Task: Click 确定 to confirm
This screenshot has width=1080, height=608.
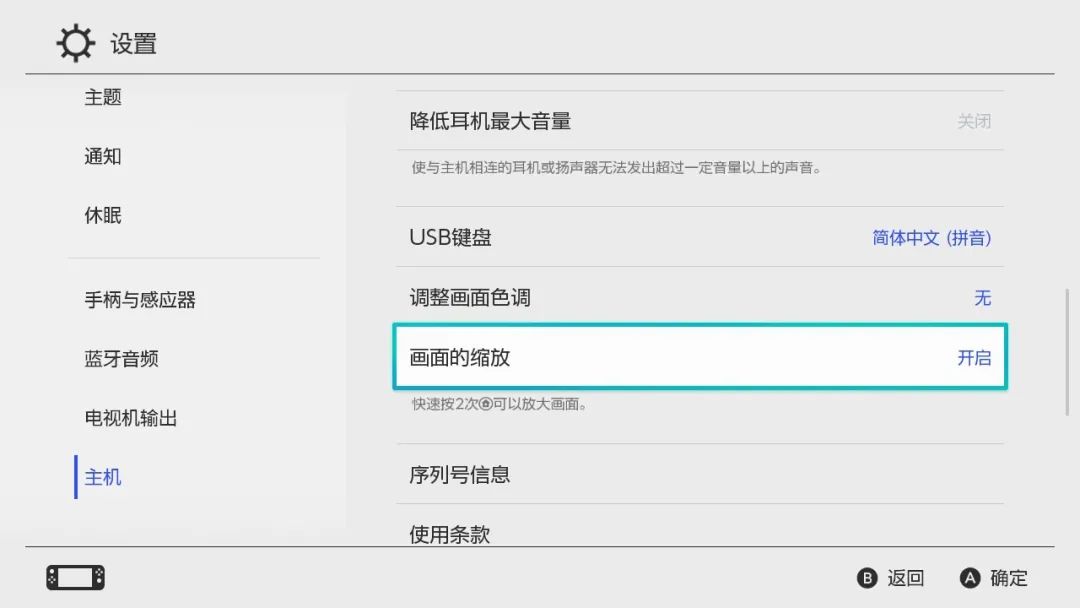Action: coord(1007,578)
